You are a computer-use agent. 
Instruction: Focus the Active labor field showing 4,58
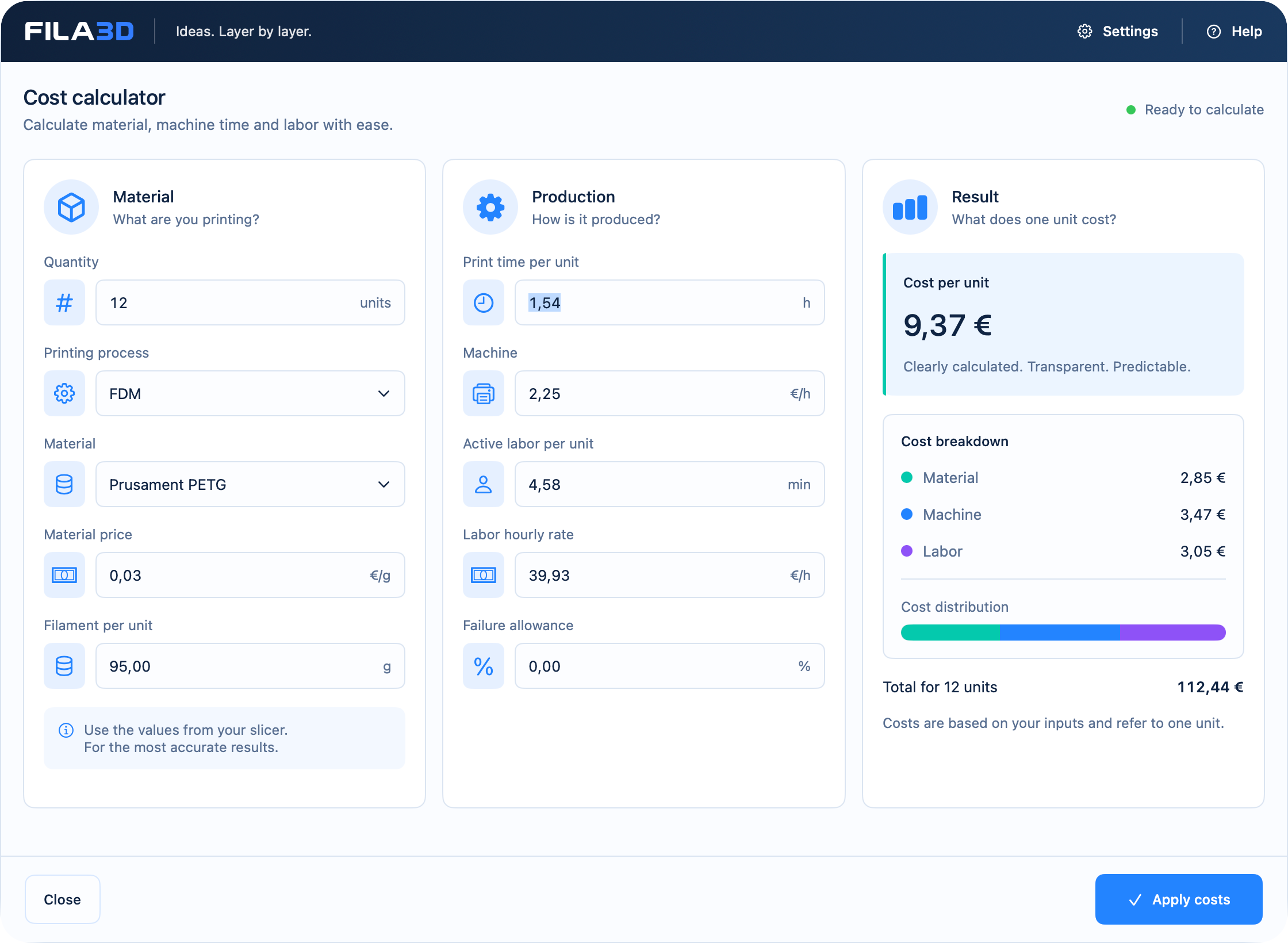pos(669,484)
